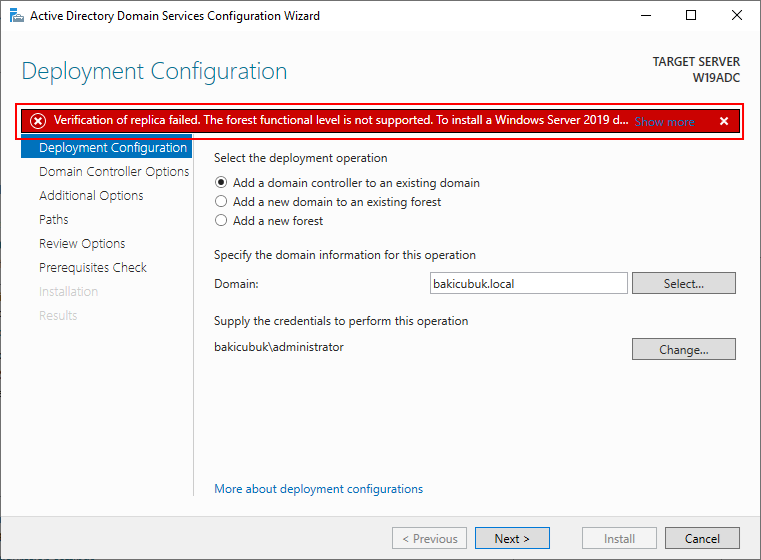761x560 pixels.
Task: Open More about deployment configurations link
Action: (x=318, y=489)
